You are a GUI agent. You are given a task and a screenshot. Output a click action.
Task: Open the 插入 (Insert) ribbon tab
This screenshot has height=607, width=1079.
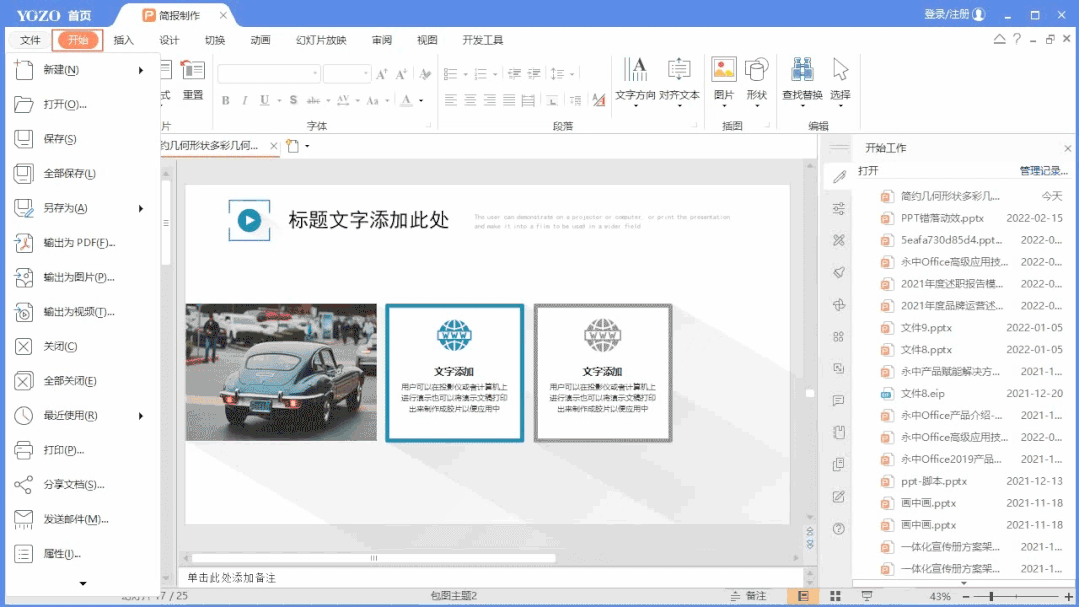click(x=124, y=40)
